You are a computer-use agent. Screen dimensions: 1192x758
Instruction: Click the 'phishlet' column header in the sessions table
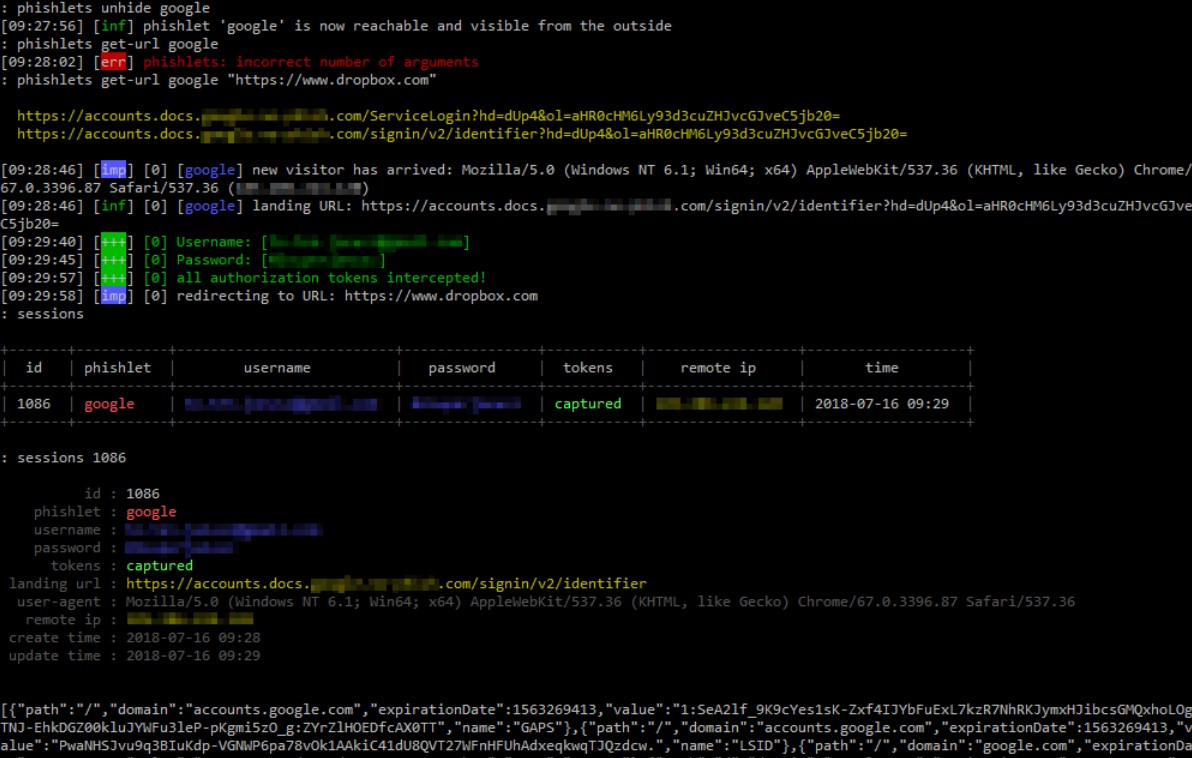118,368
